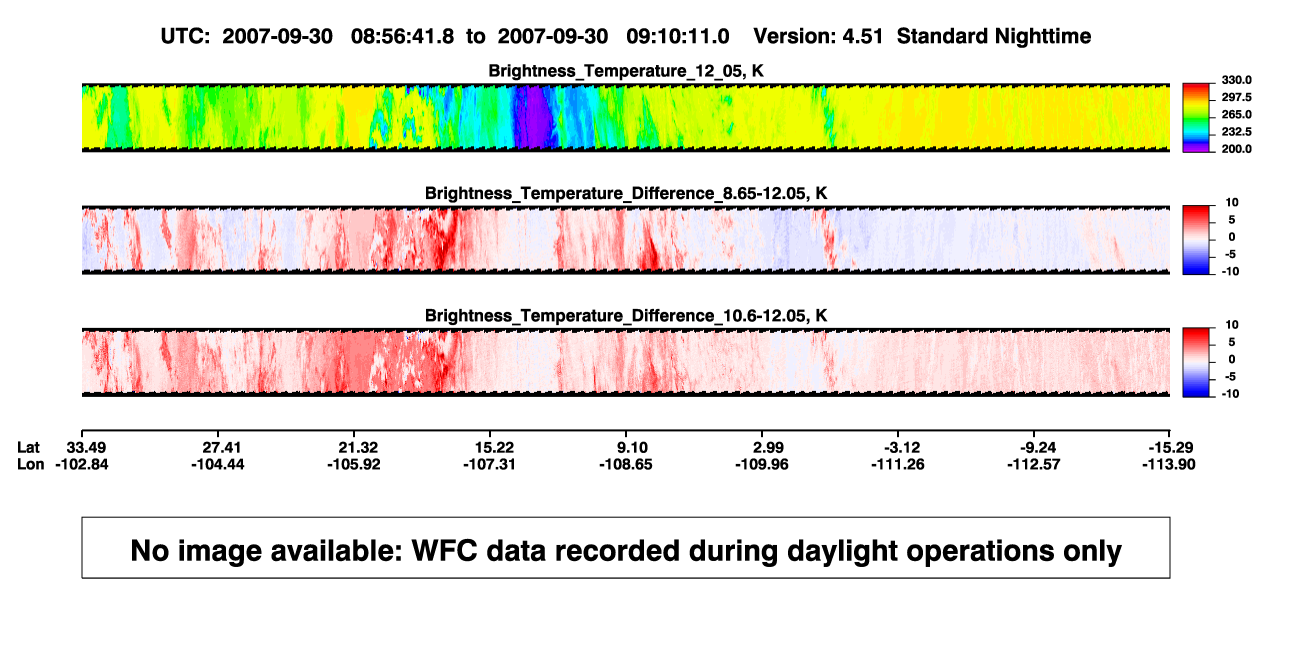
Task: Click the 297.5 colorbar label
Action: pos(1237,97)
